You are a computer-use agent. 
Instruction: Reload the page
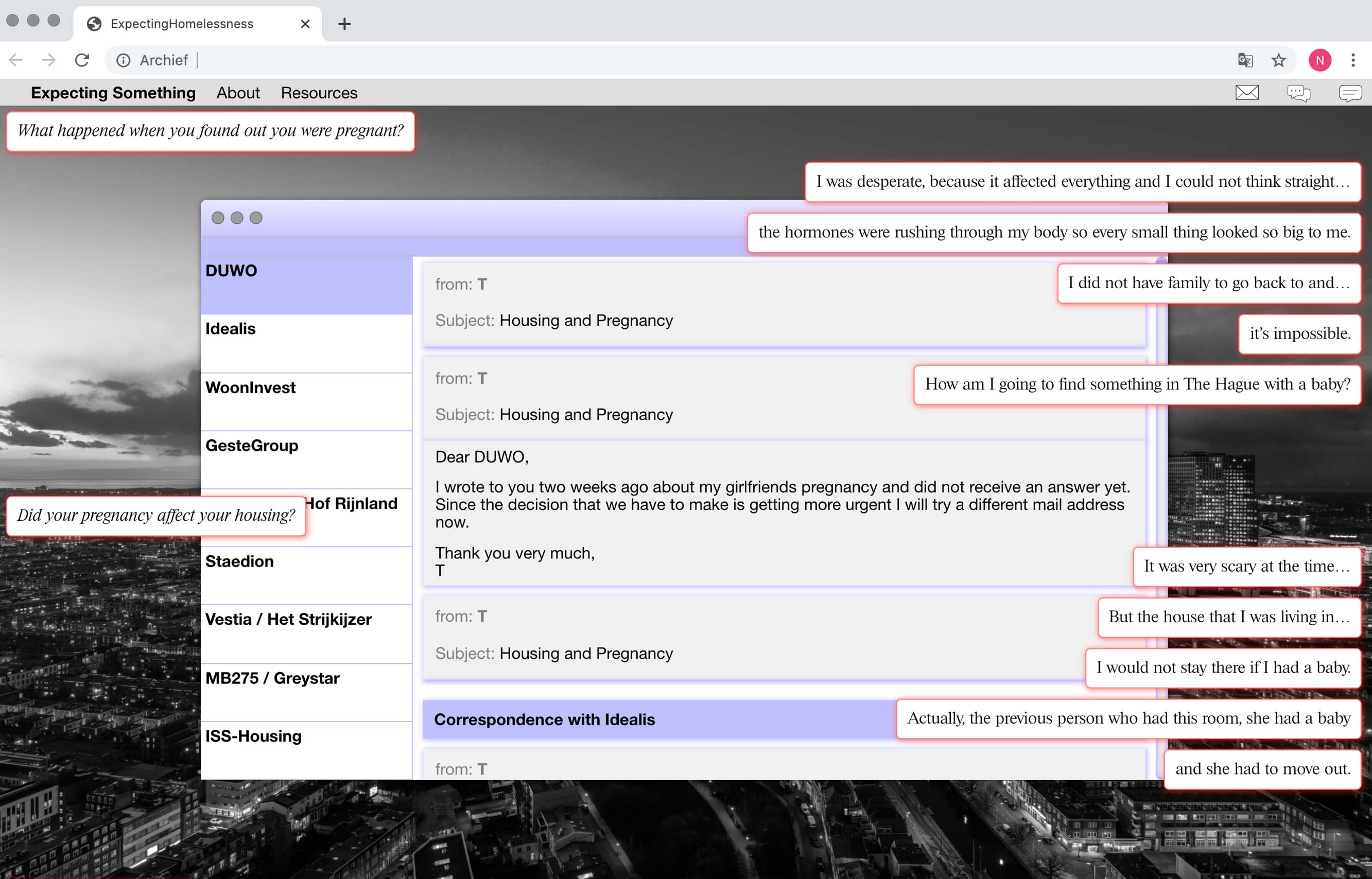[x=82, y=60]
